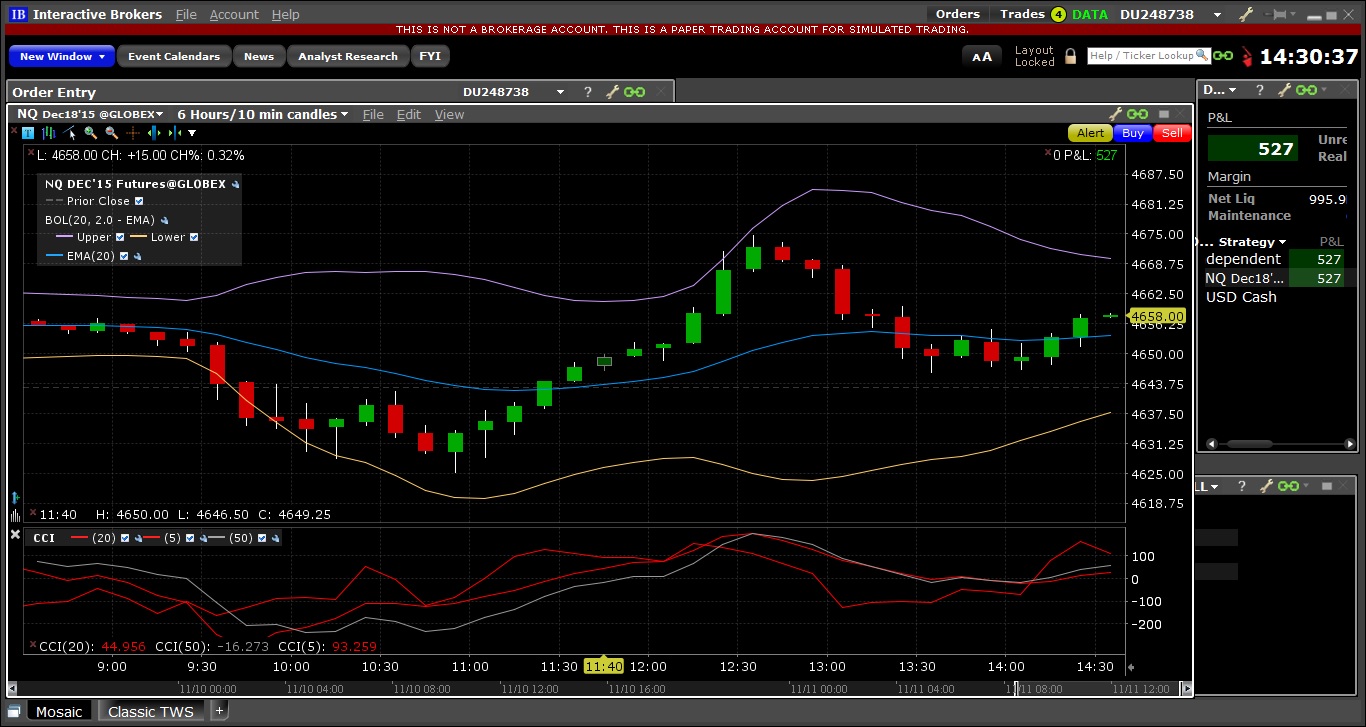Screen dimensions: 1366x727
Task: Toggle the EMA(20) line checkbox
Action: tap(124, 256)
